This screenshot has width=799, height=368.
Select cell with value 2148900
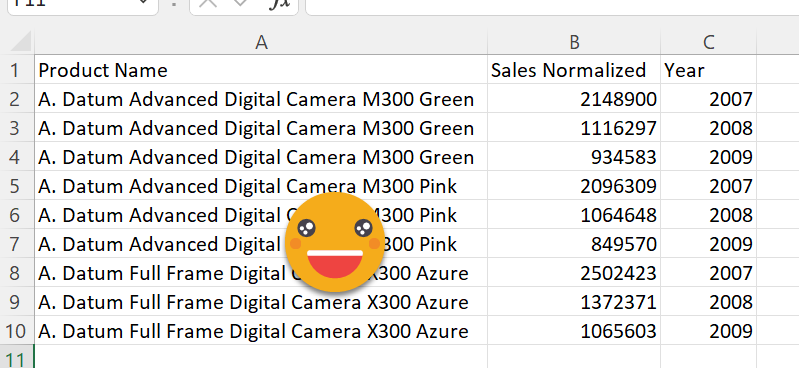574,98
